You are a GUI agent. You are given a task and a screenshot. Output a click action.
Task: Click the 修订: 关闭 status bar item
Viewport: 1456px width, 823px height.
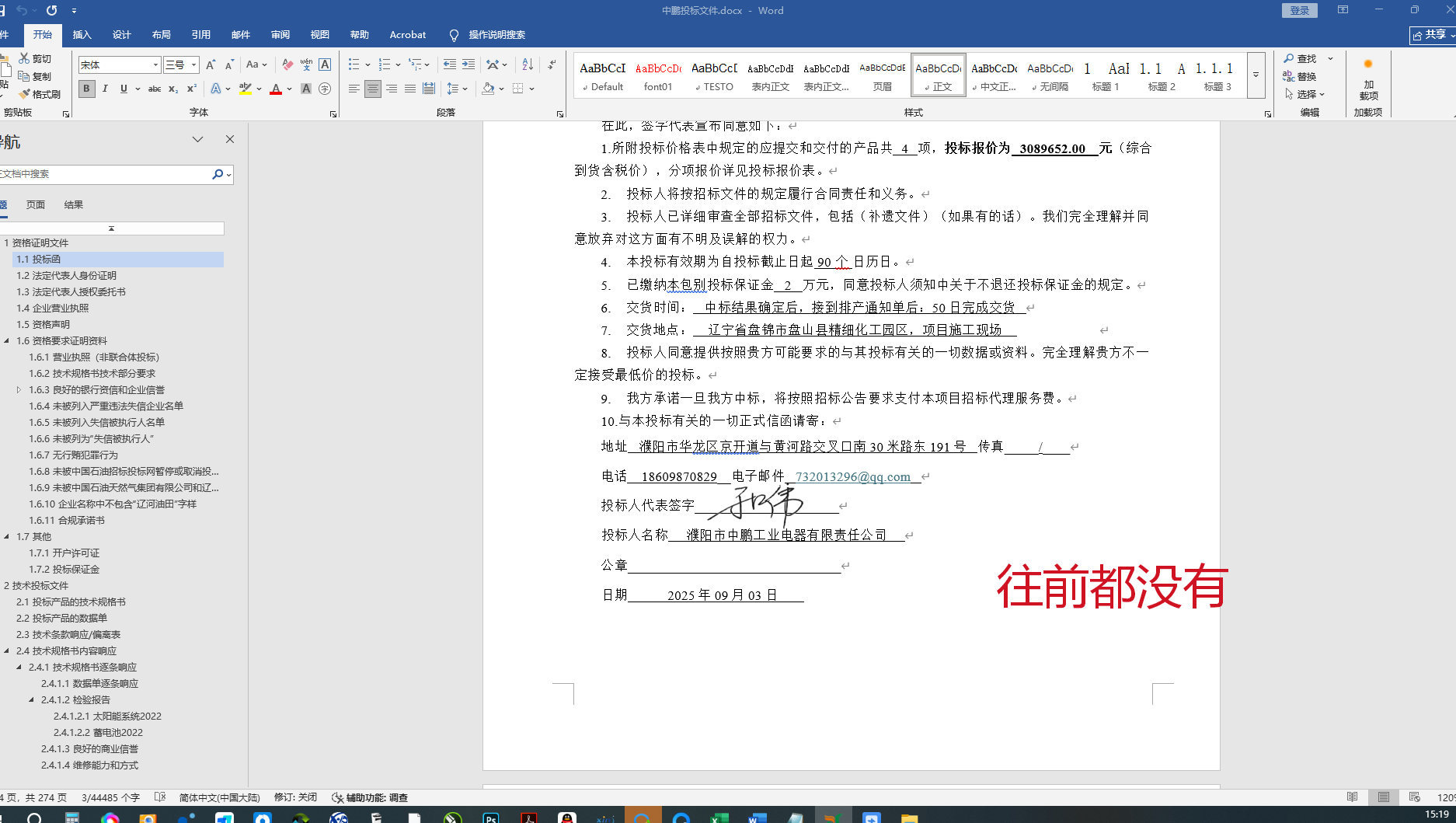pyautogui.click(x=295, y=797)
